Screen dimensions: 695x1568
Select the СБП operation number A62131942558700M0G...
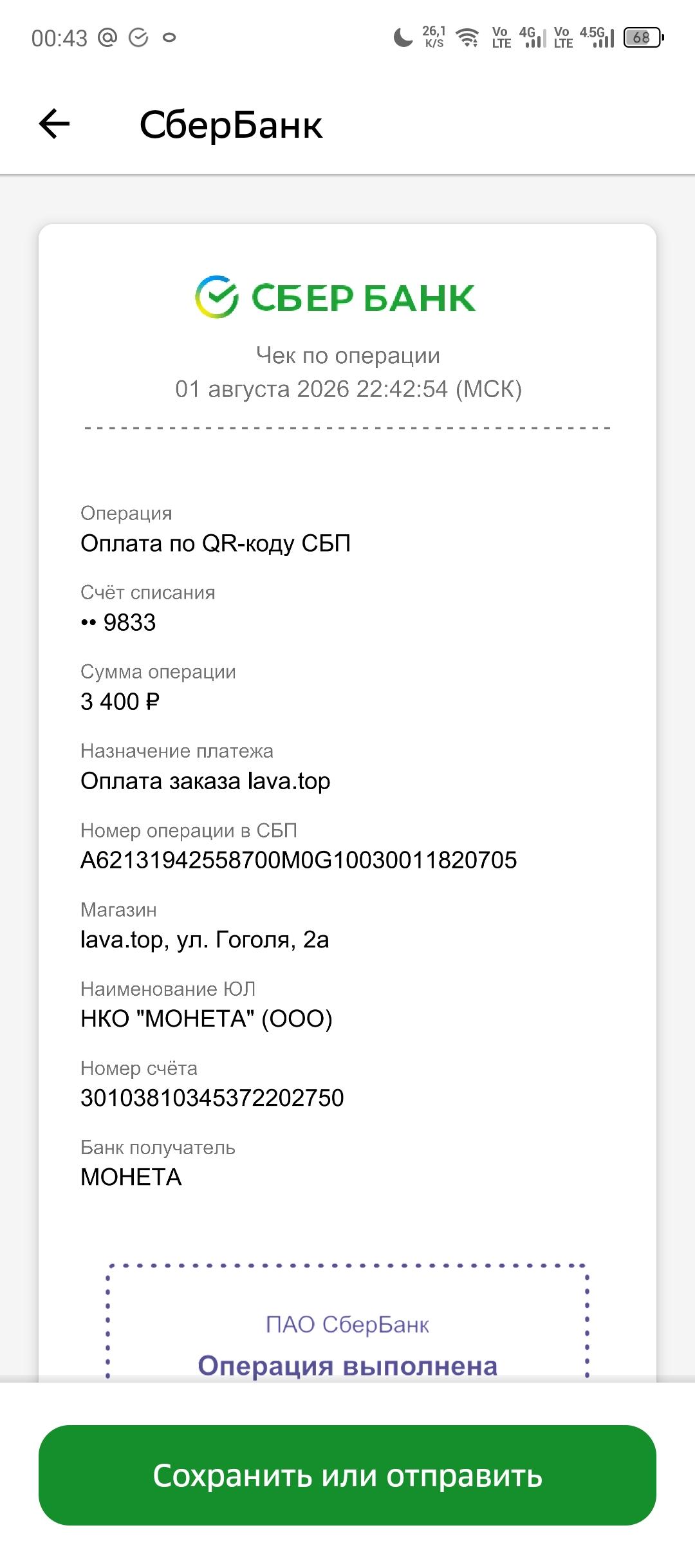click(299, 860)
